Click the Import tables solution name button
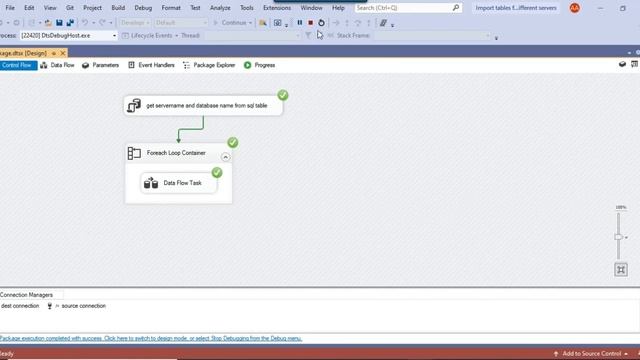 coord(516,8)
